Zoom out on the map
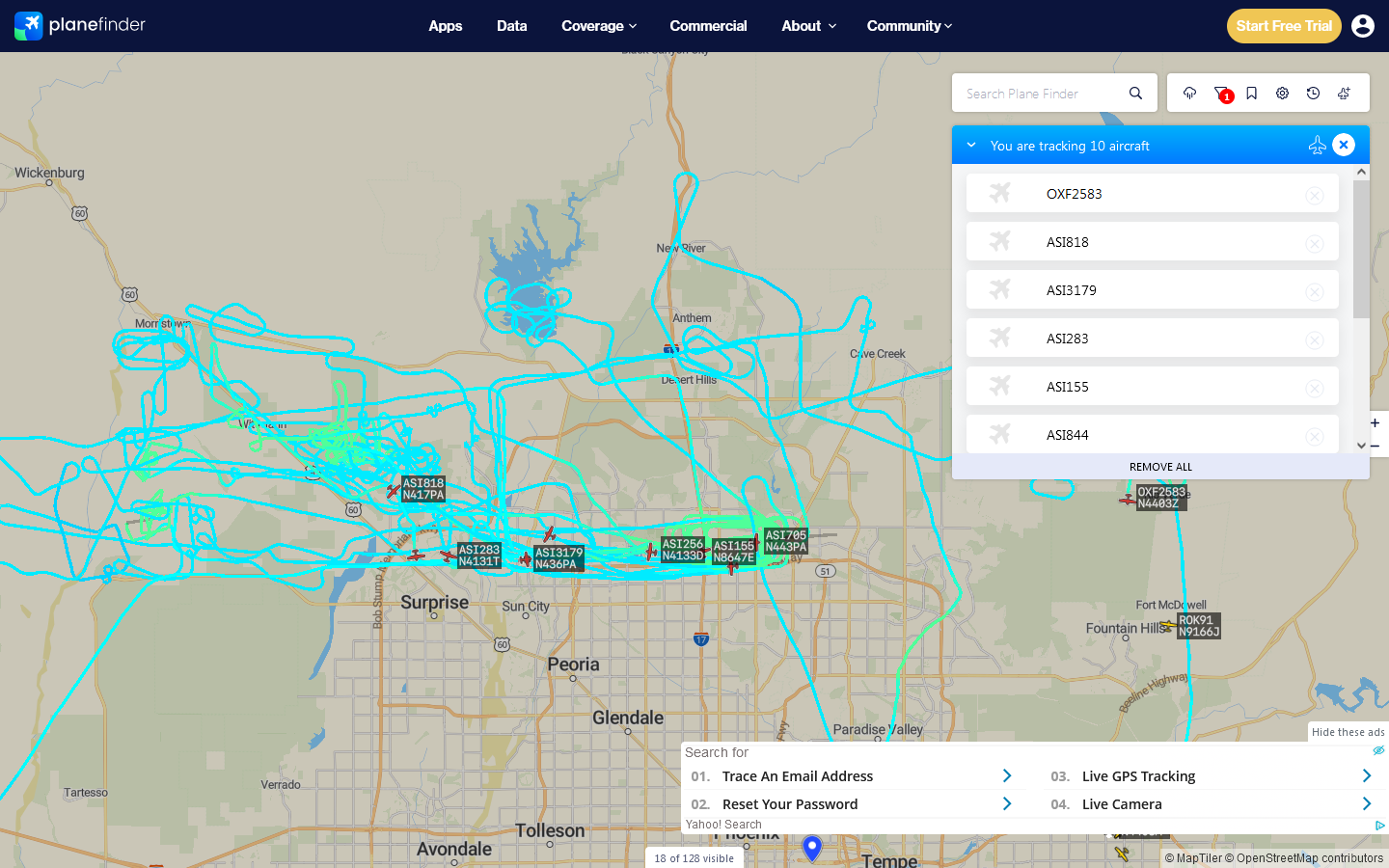Image resolution: width=1389 pixels, height=868 pixels. [x=1375, y=446]
